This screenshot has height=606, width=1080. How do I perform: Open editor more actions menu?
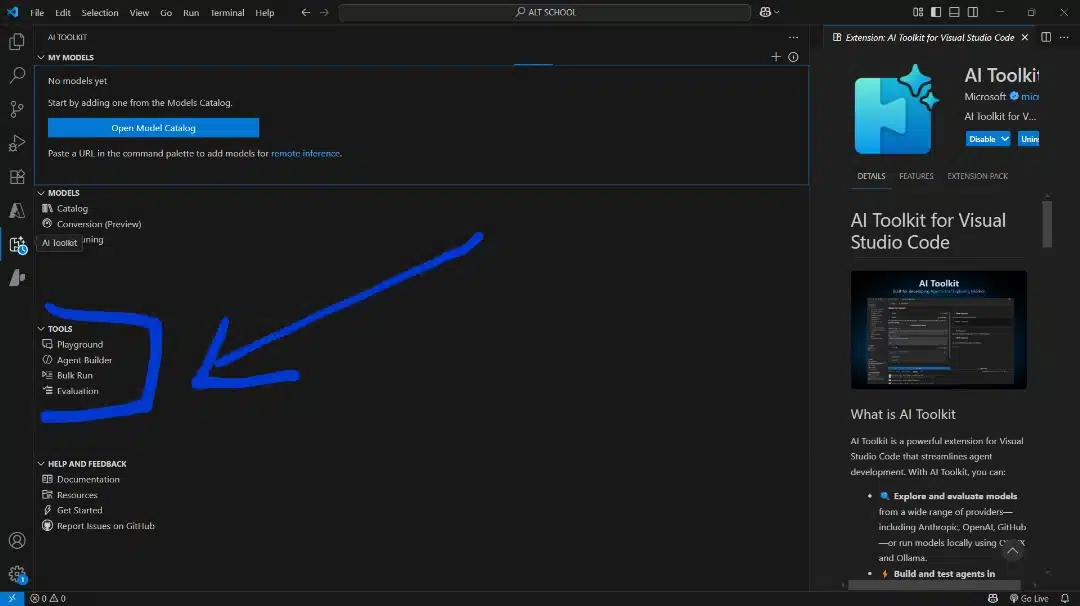[x=1064, y=37]
